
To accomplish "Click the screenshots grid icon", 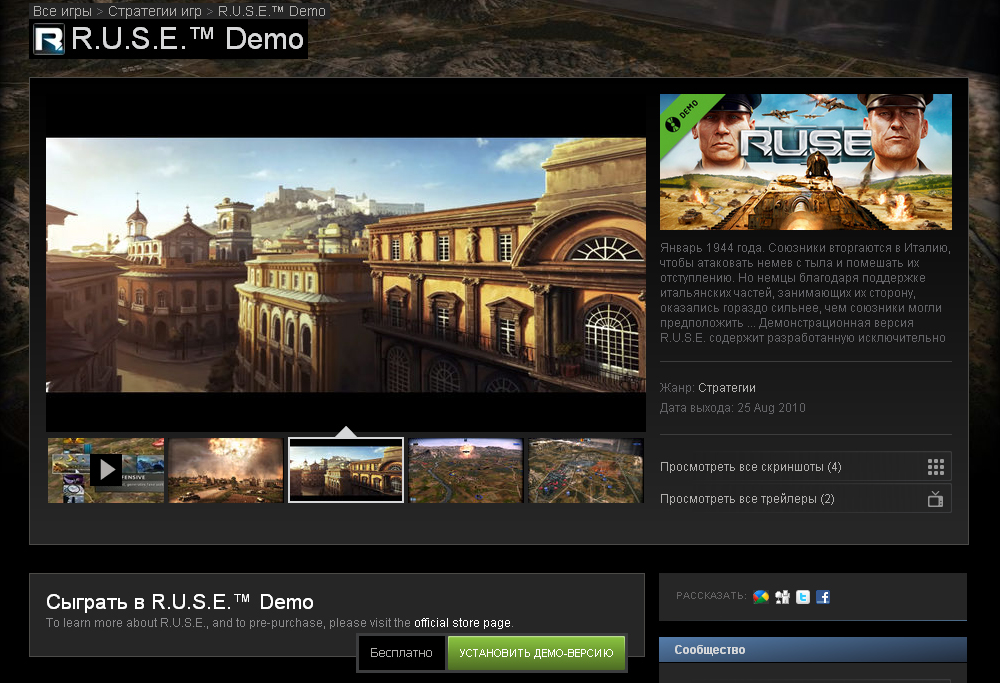I will pyautogui.click(x=936, y=467).
